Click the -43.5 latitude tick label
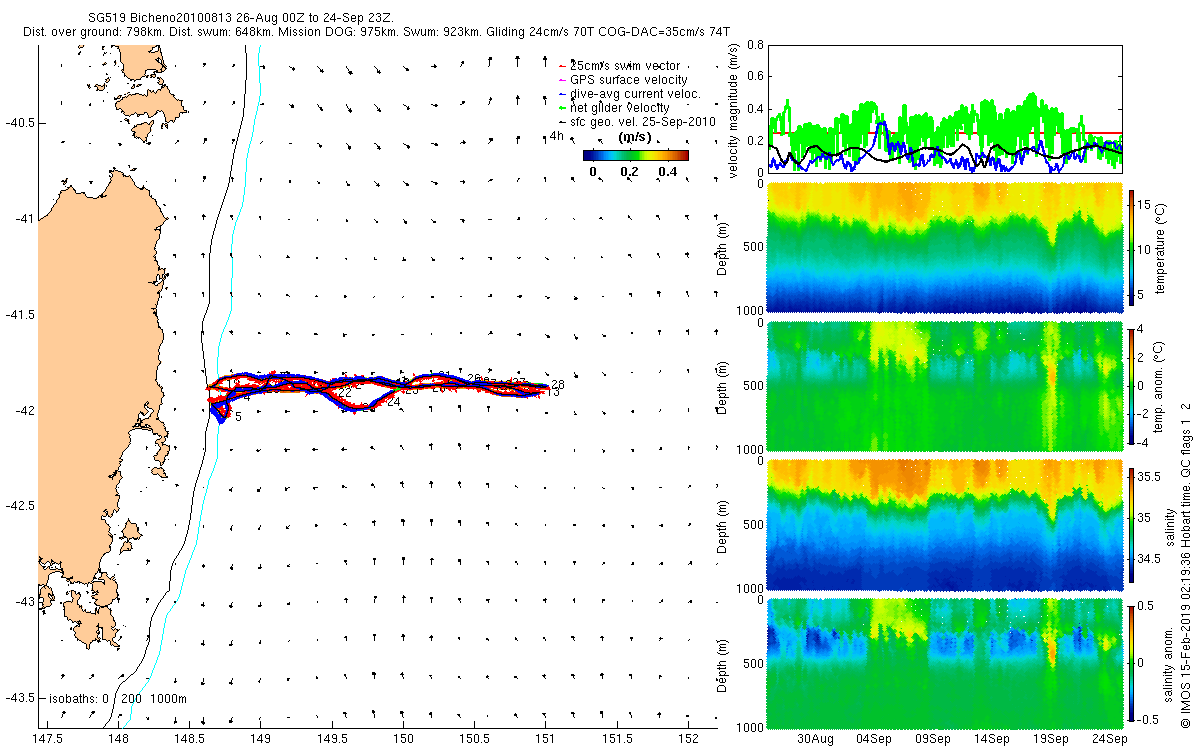Viewport: 1200px width, 750px height. click(18, 697)
